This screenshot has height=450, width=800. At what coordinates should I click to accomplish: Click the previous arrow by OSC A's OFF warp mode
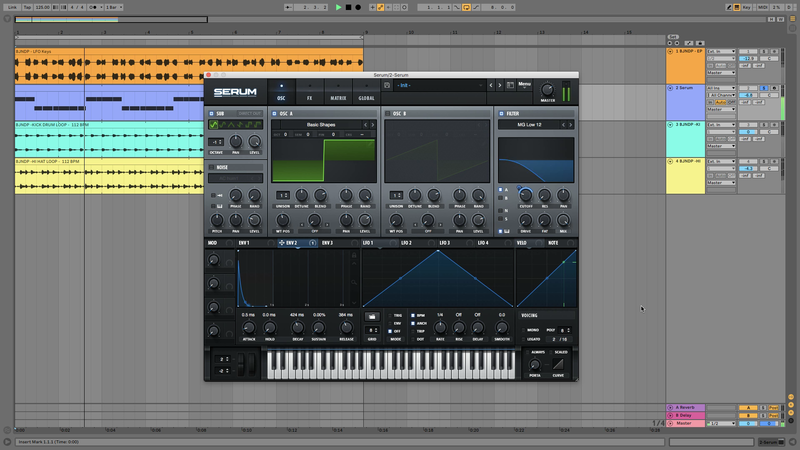coord(303,224)
